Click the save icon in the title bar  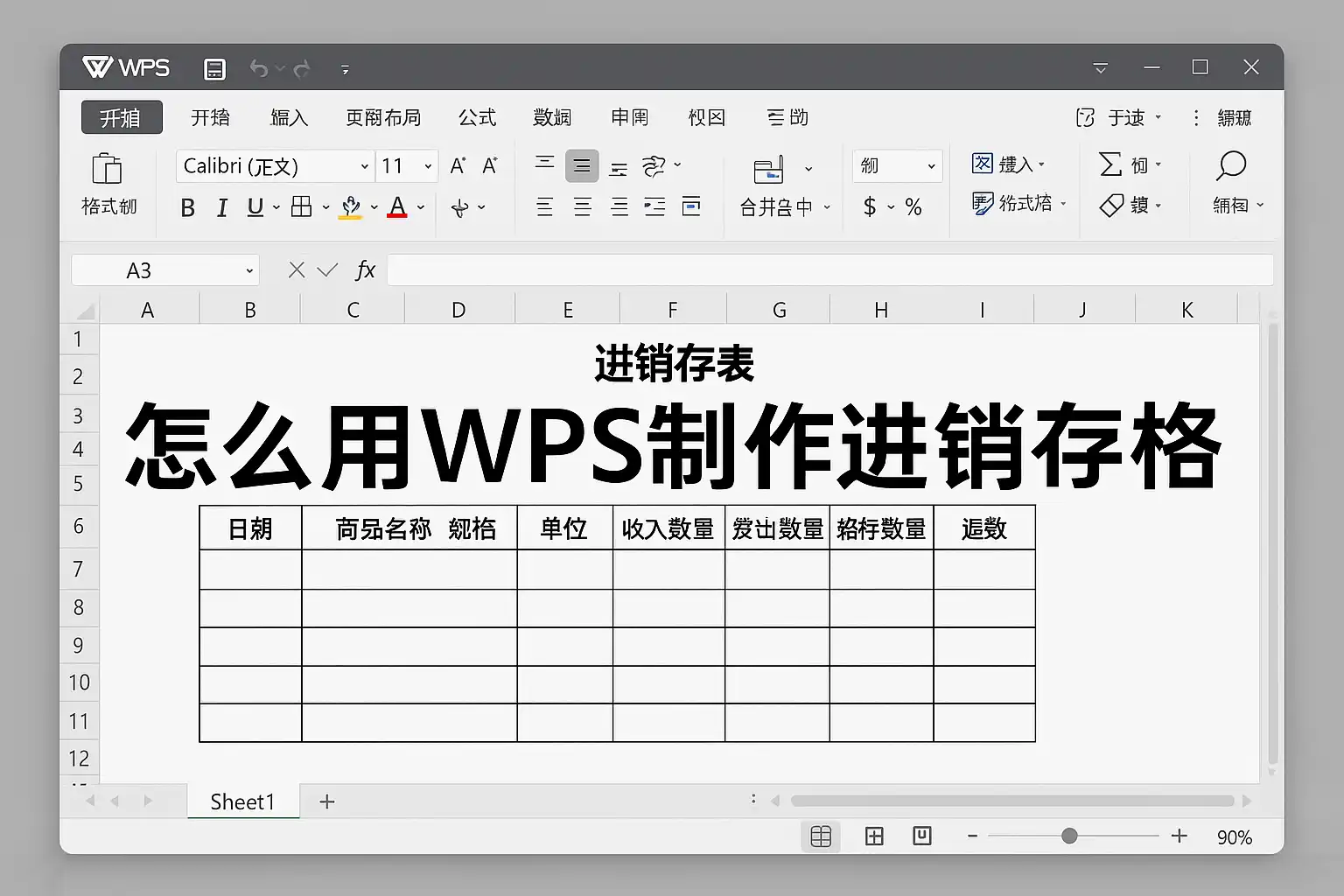pyautogui.click(x=214, y=69)
